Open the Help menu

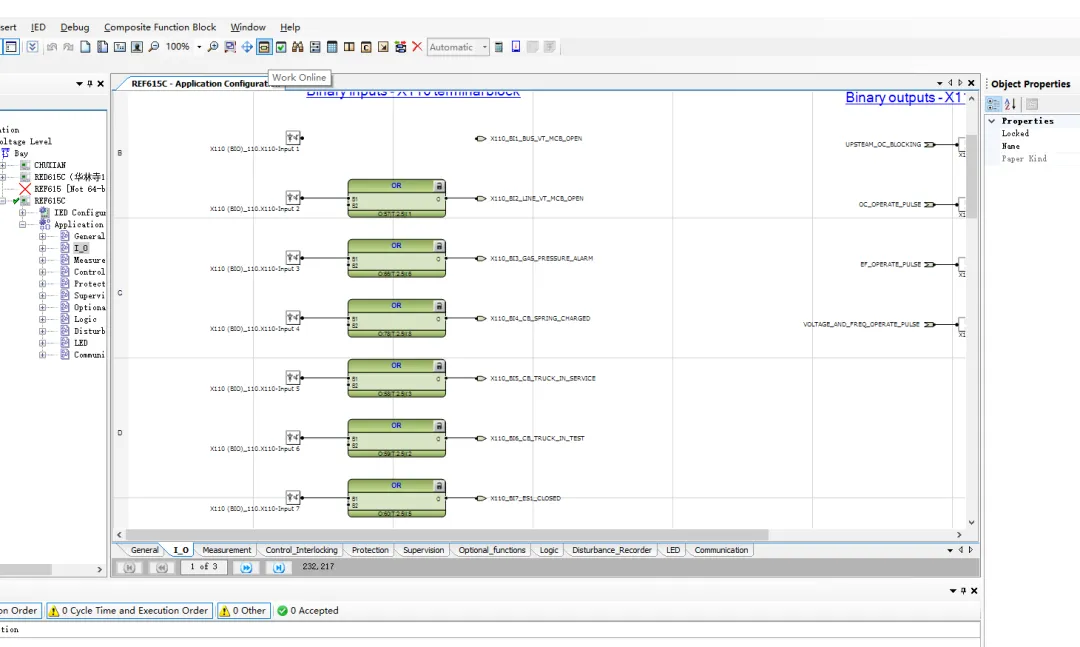click(x=290, y=27)
